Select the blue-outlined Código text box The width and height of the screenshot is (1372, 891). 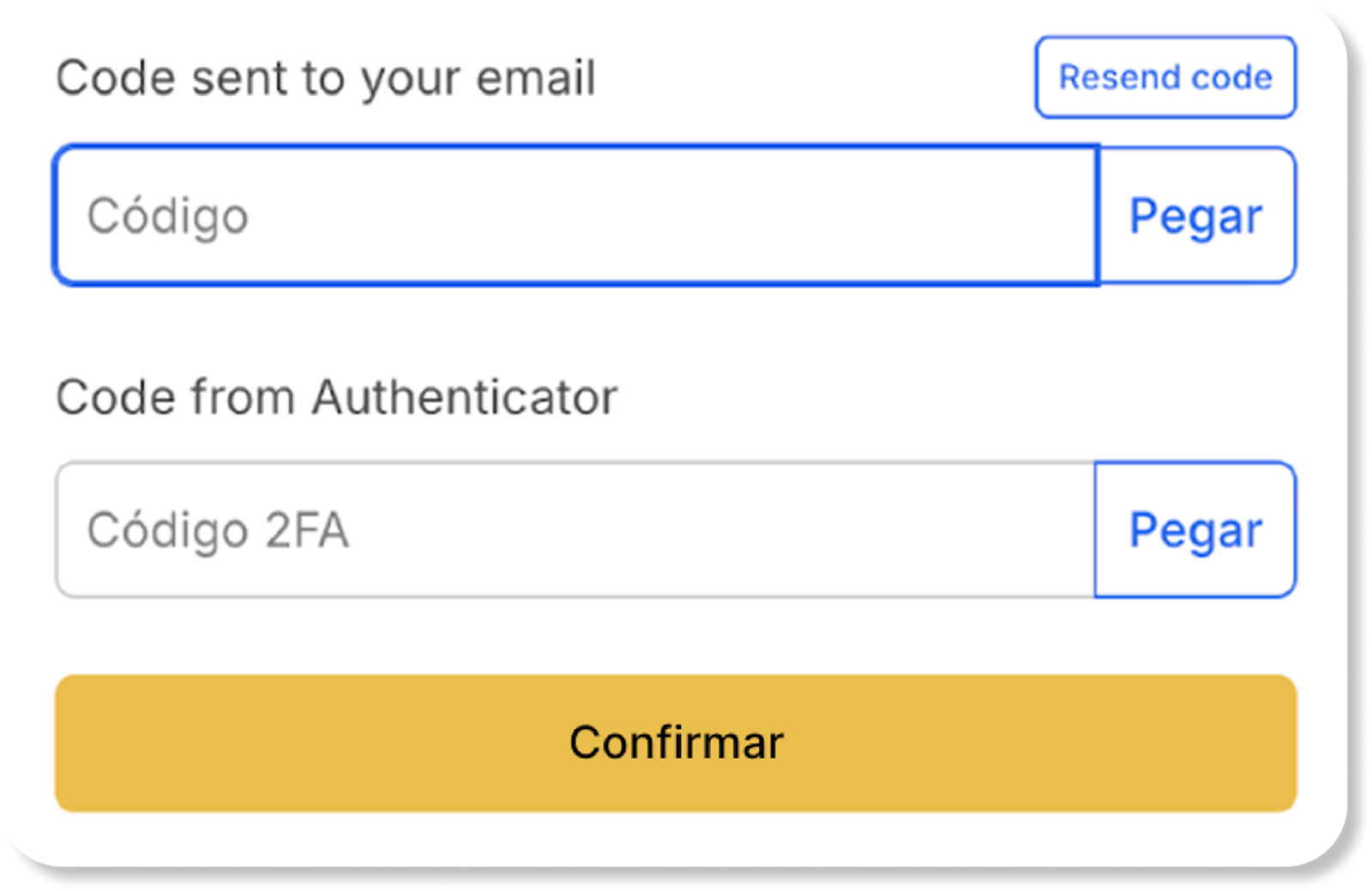coord(575,215)
